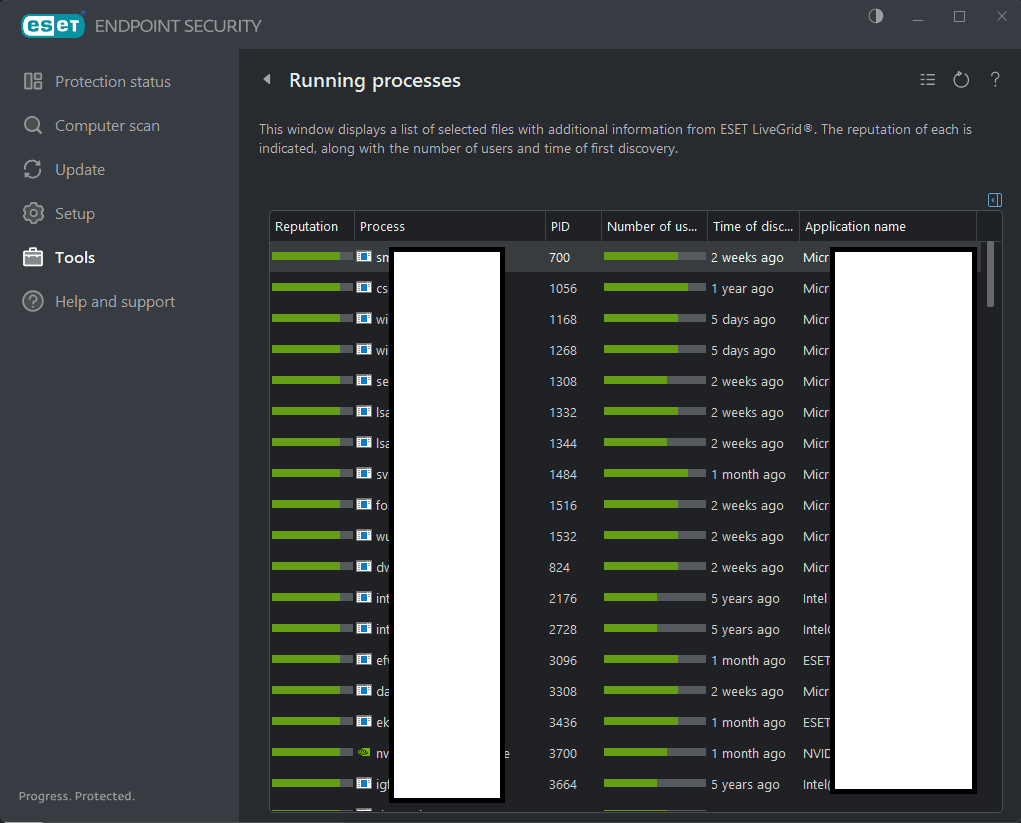The width and height of the screenshot is (1021, 823).
Task: Select the process row with PID 2728
Action: point(623,629)
